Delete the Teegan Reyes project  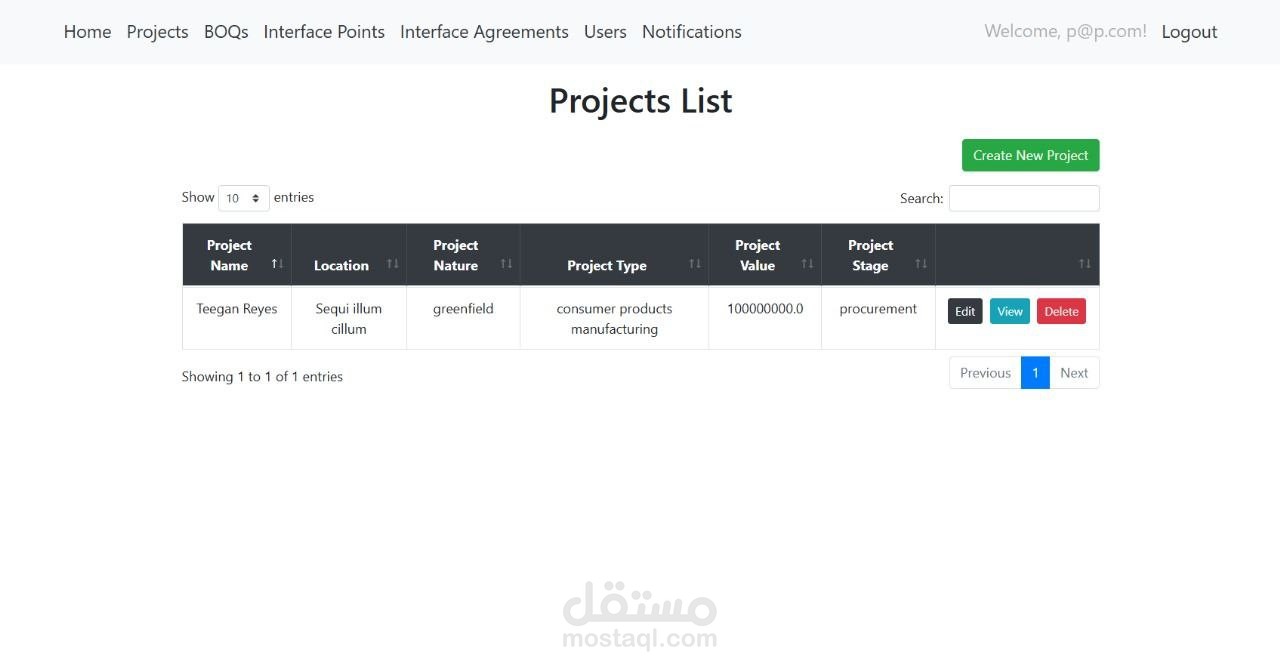[x=1061, y=311]
